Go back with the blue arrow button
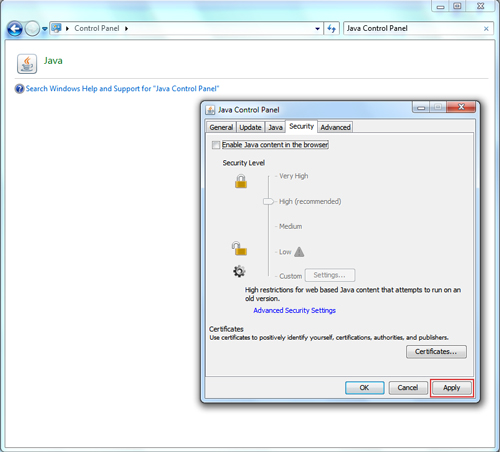 coord(15,29)
